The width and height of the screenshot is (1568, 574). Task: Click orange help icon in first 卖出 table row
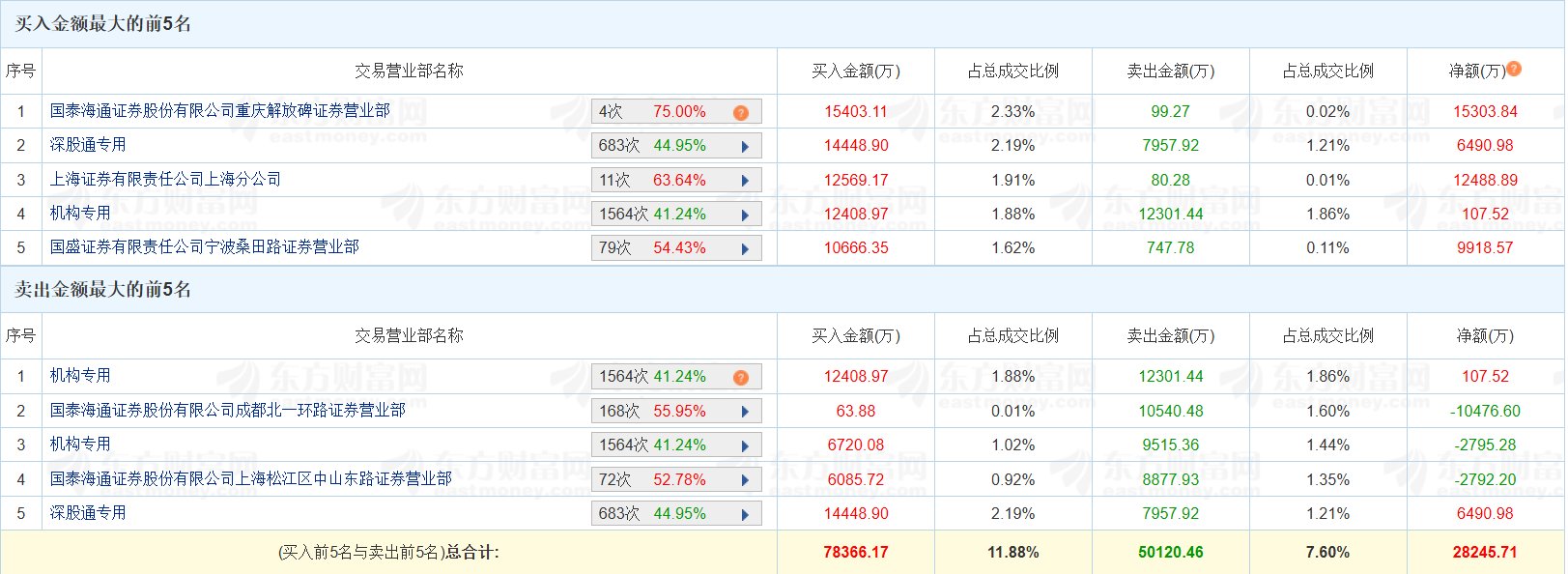point(741,378)
